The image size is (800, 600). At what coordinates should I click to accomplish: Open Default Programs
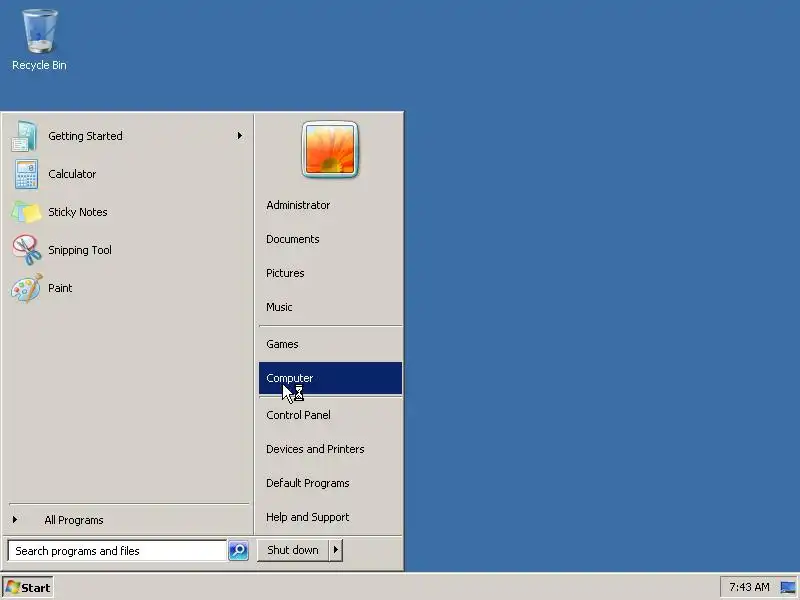click(x=330, y=483)
